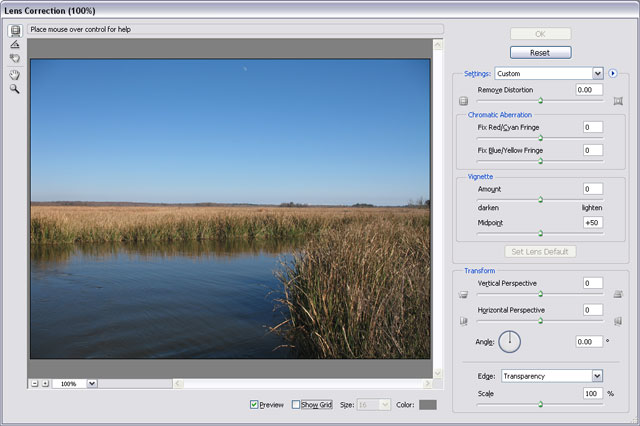
Task: Uncheck the Preview checkbox
Action: (x=254, y=404)
